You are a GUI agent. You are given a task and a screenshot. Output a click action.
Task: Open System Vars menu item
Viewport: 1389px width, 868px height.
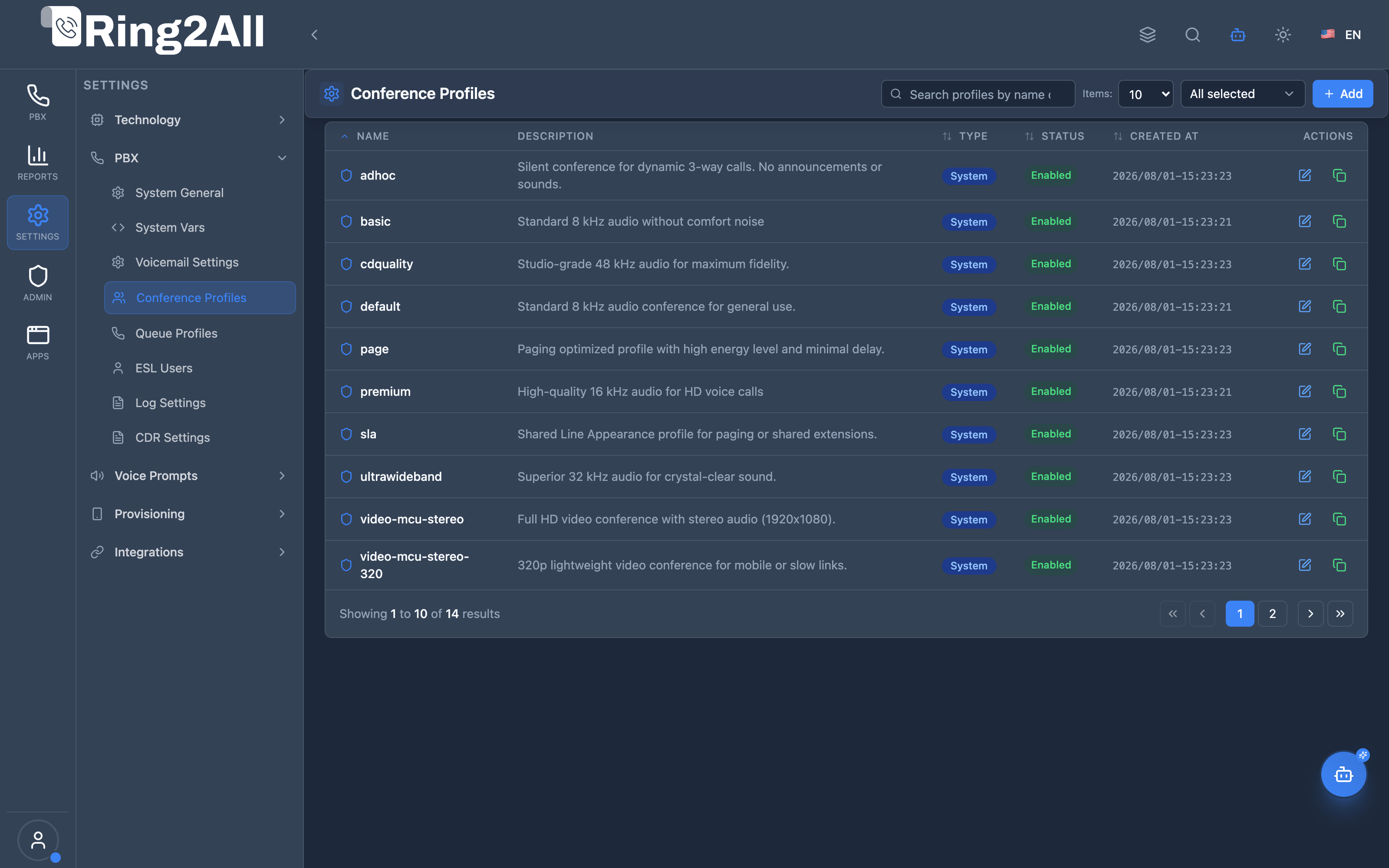(200, 228)
